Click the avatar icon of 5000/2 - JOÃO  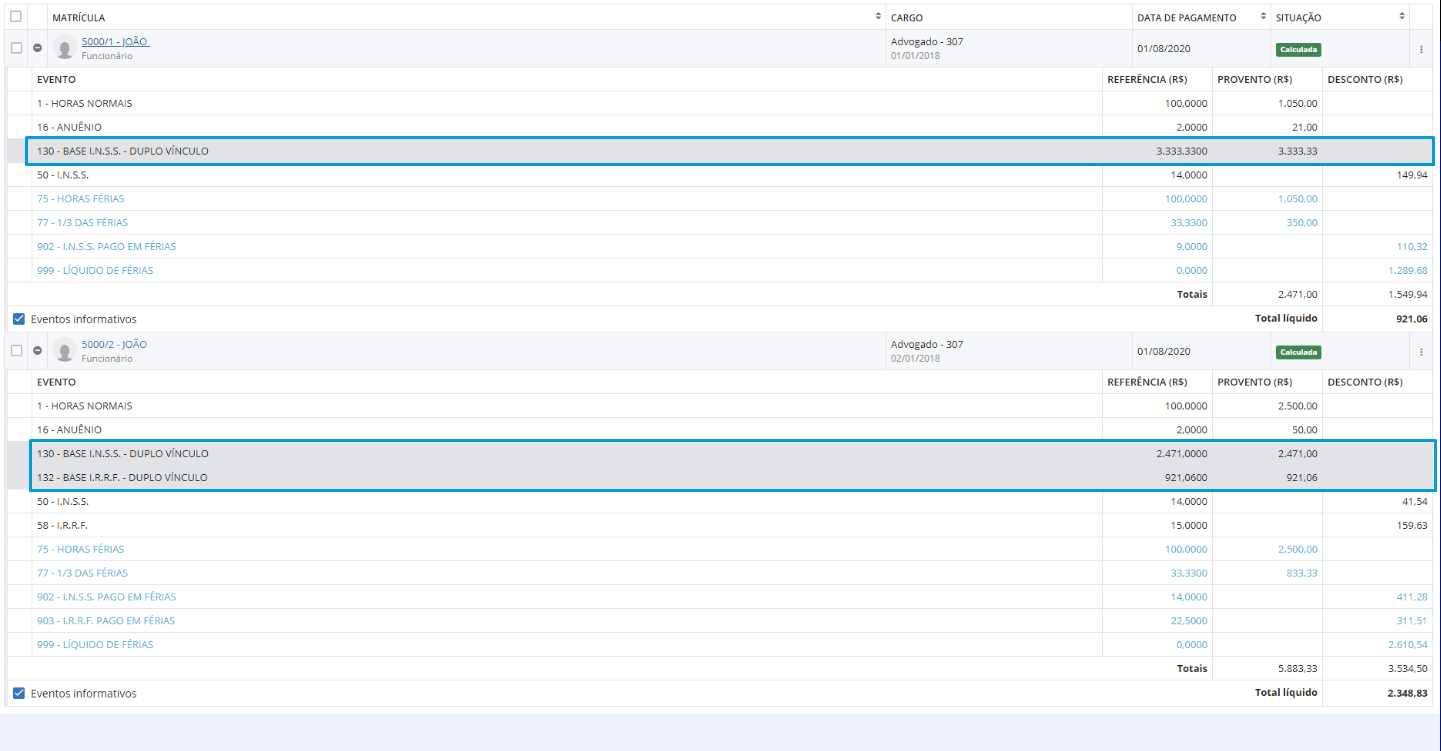pos(65,351)
